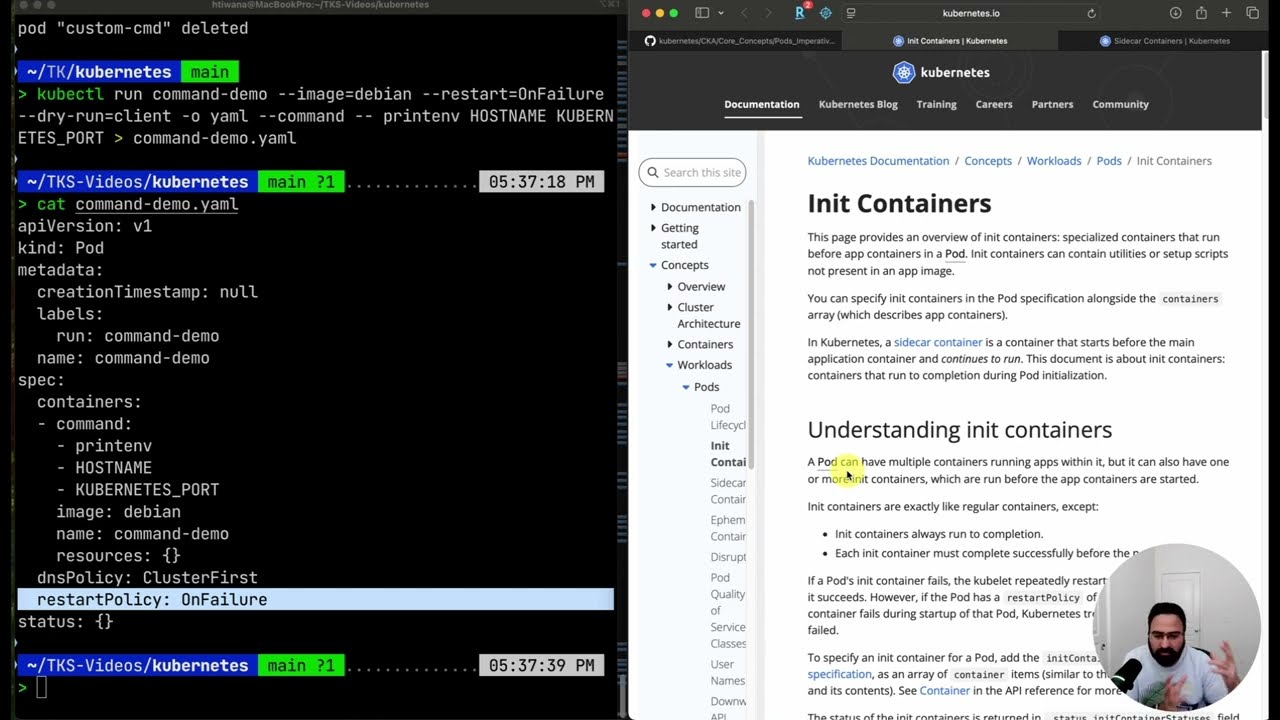Viewport: 1280px width, 720px height.
Task: Open the Safari share icon
Action: click(1201, 13)
